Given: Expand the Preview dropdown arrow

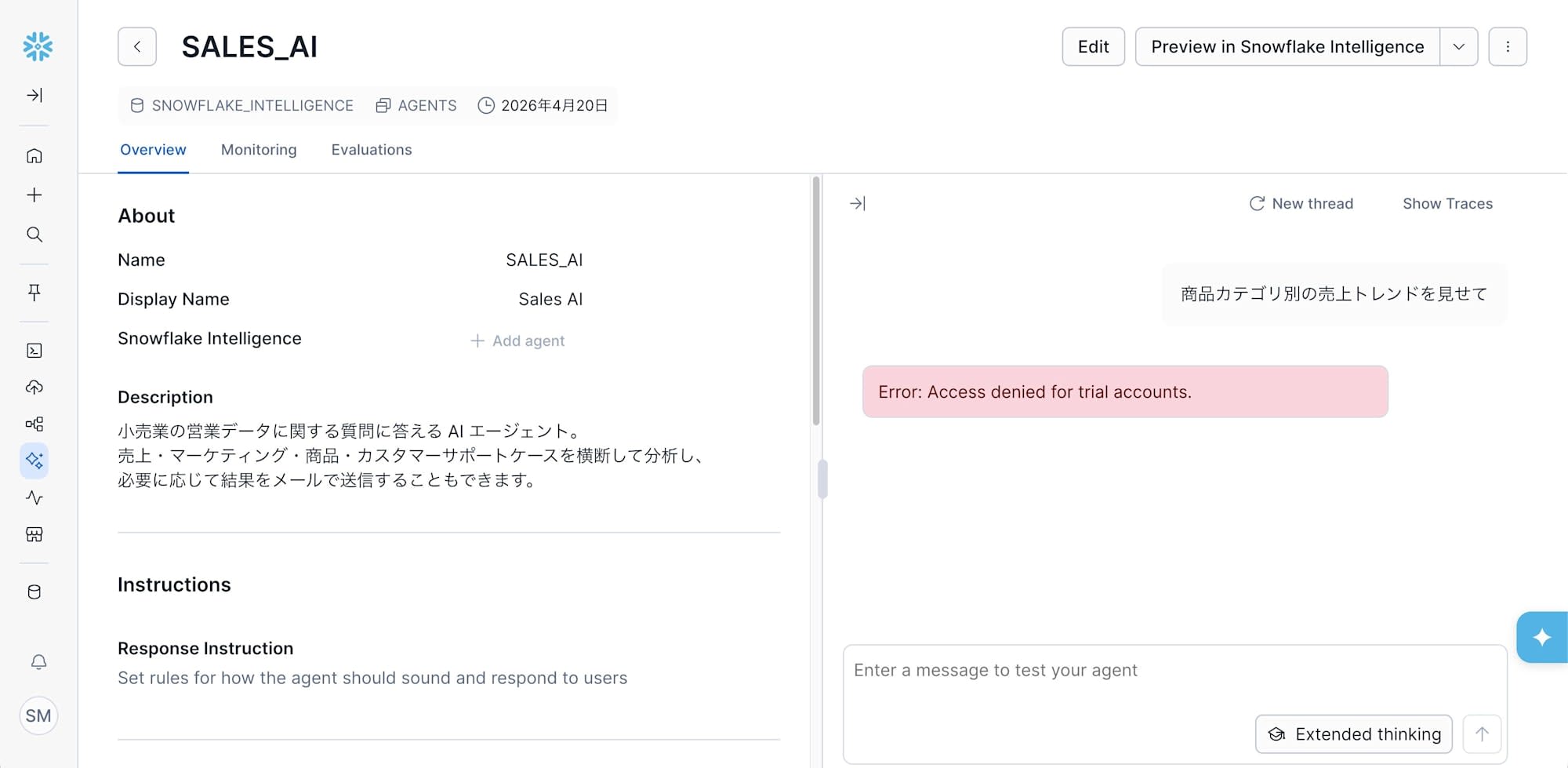Looking at the screenshot, I should (1459, 47).
